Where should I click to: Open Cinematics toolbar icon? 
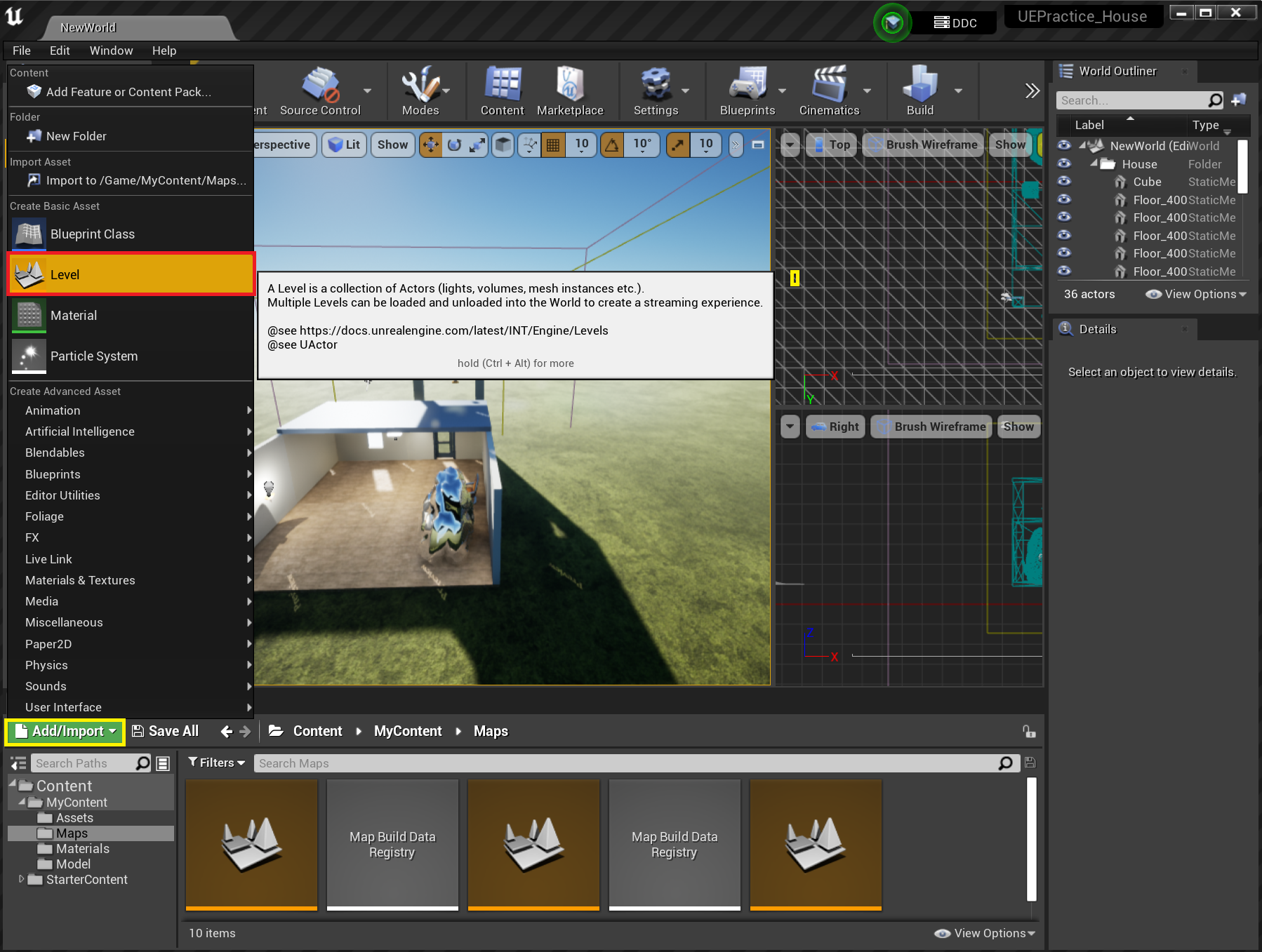pos(829,91)
